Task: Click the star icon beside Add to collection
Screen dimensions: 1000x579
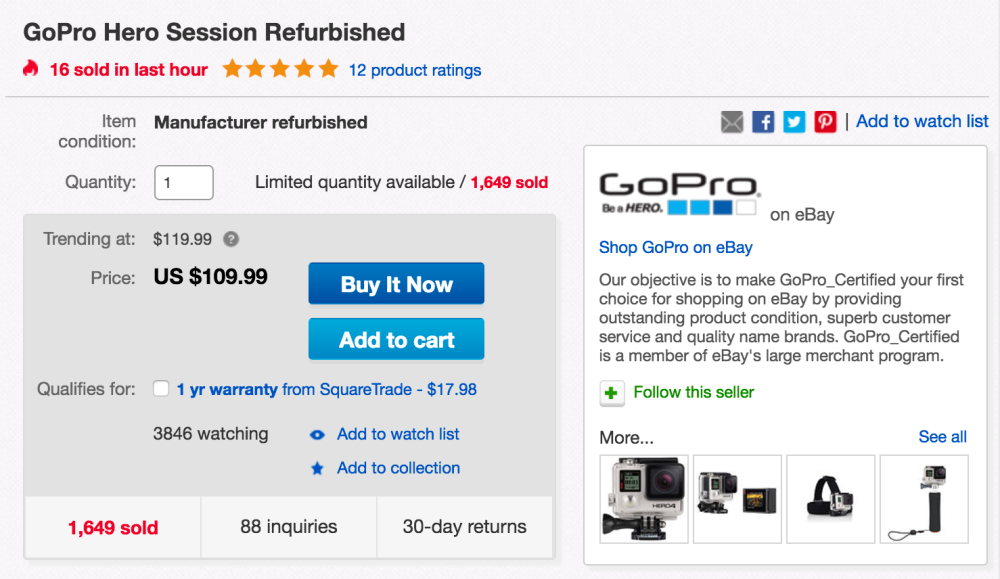Action: click(x=317, y=468)
